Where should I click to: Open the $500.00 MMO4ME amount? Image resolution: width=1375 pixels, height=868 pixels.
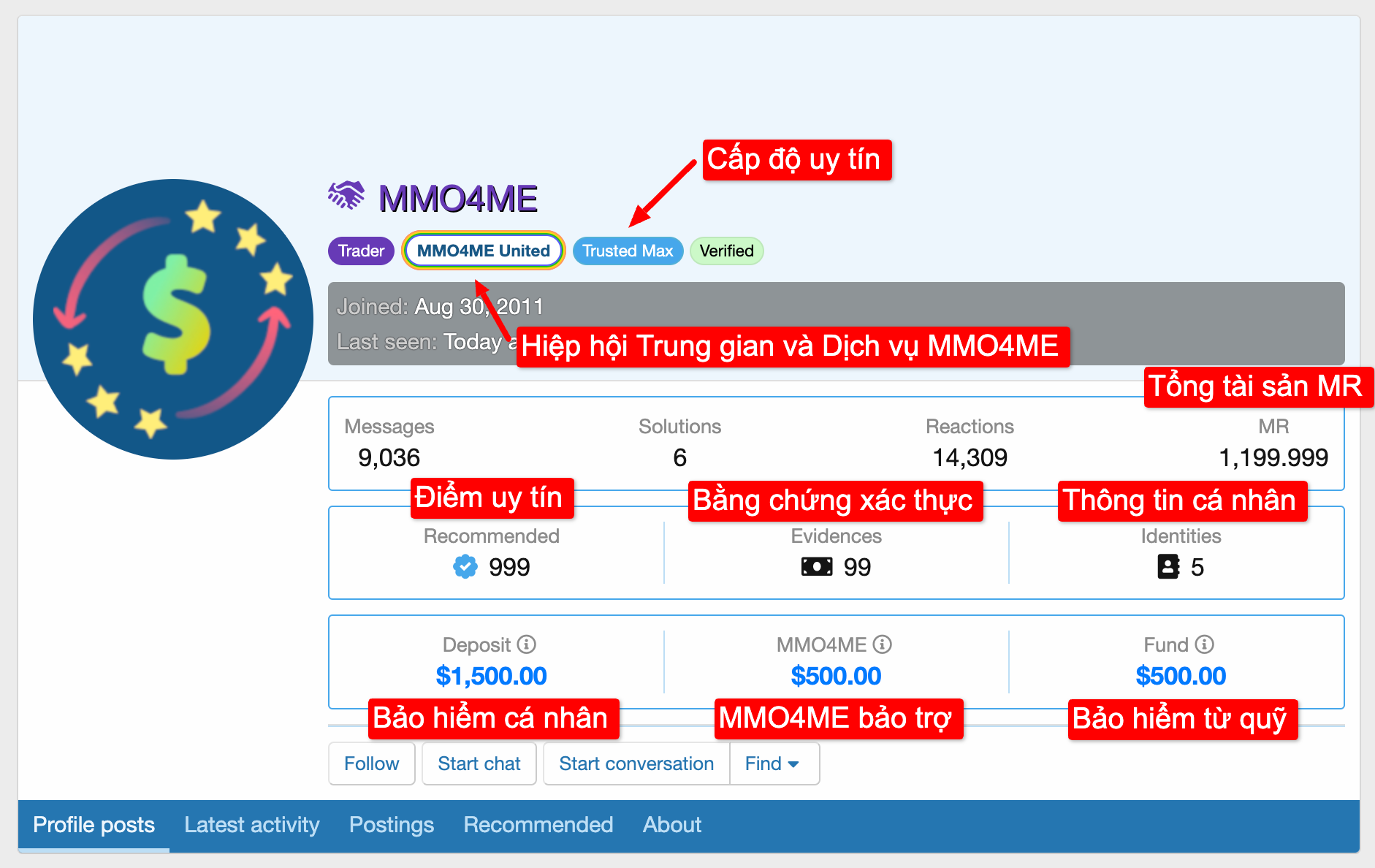click(x=836, y=676)
